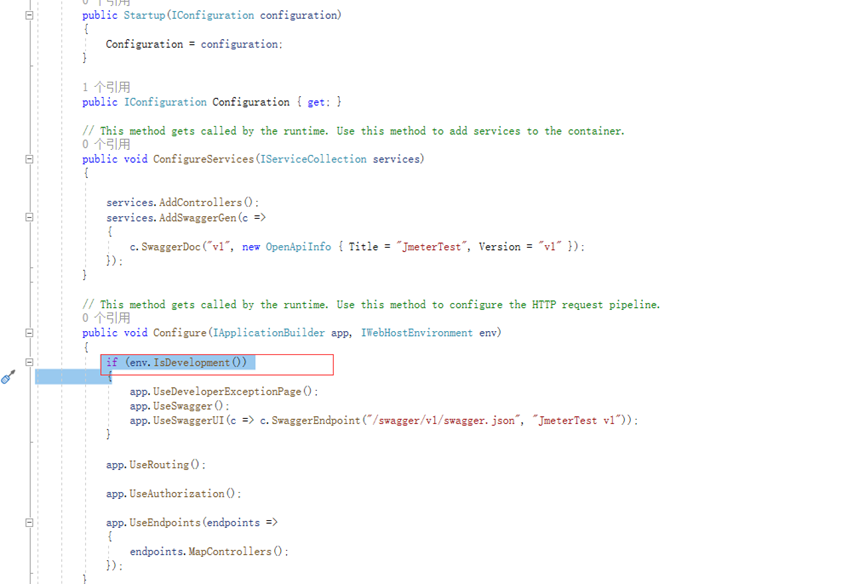
Task: Click comment about adding services to container
Action: click(353, 131)
